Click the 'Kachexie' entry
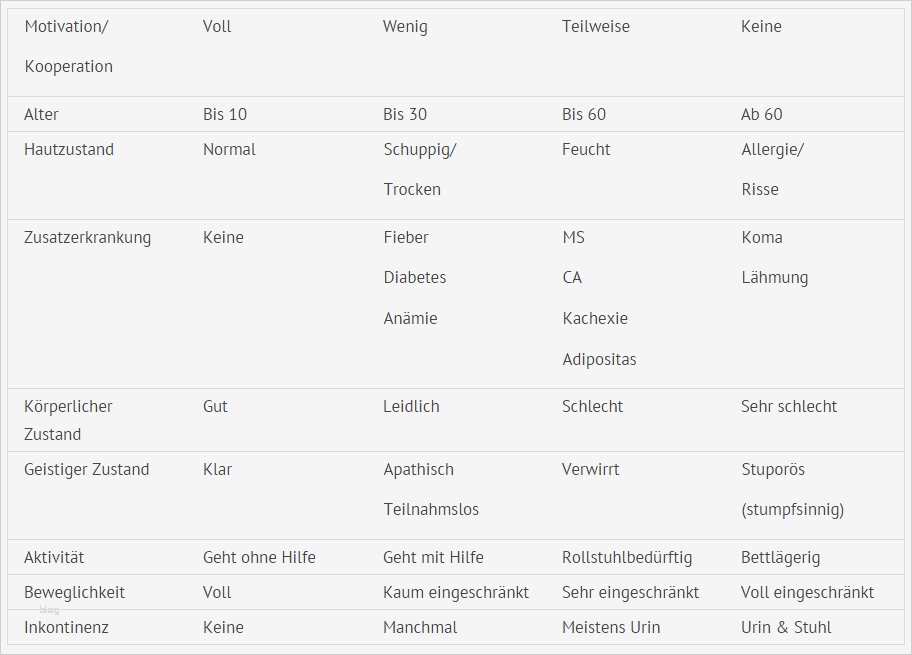Viewport: 912px width, 655px height. click(595, 318)
